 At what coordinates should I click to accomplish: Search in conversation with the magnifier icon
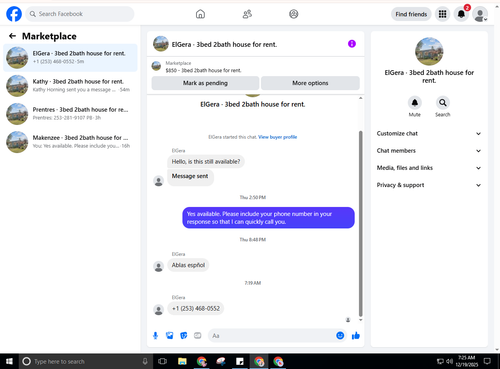(443, 103)
